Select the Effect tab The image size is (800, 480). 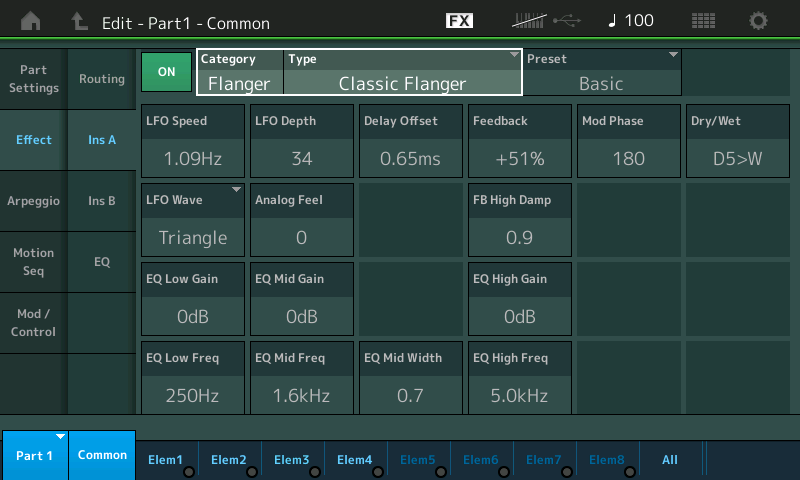[34, 140]
